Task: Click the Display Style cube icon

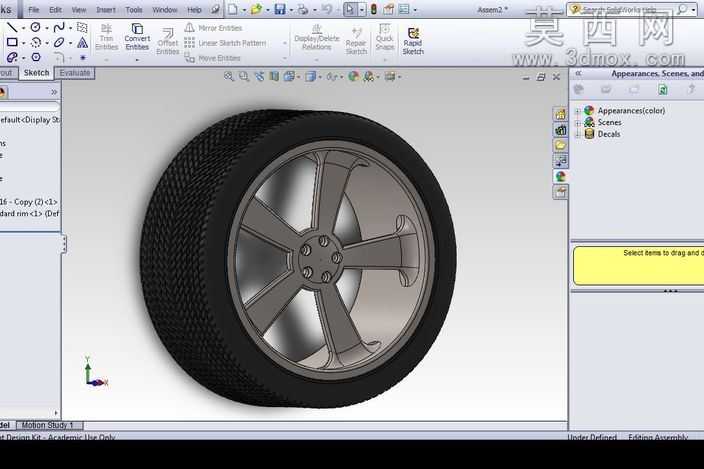Action: 310,77
